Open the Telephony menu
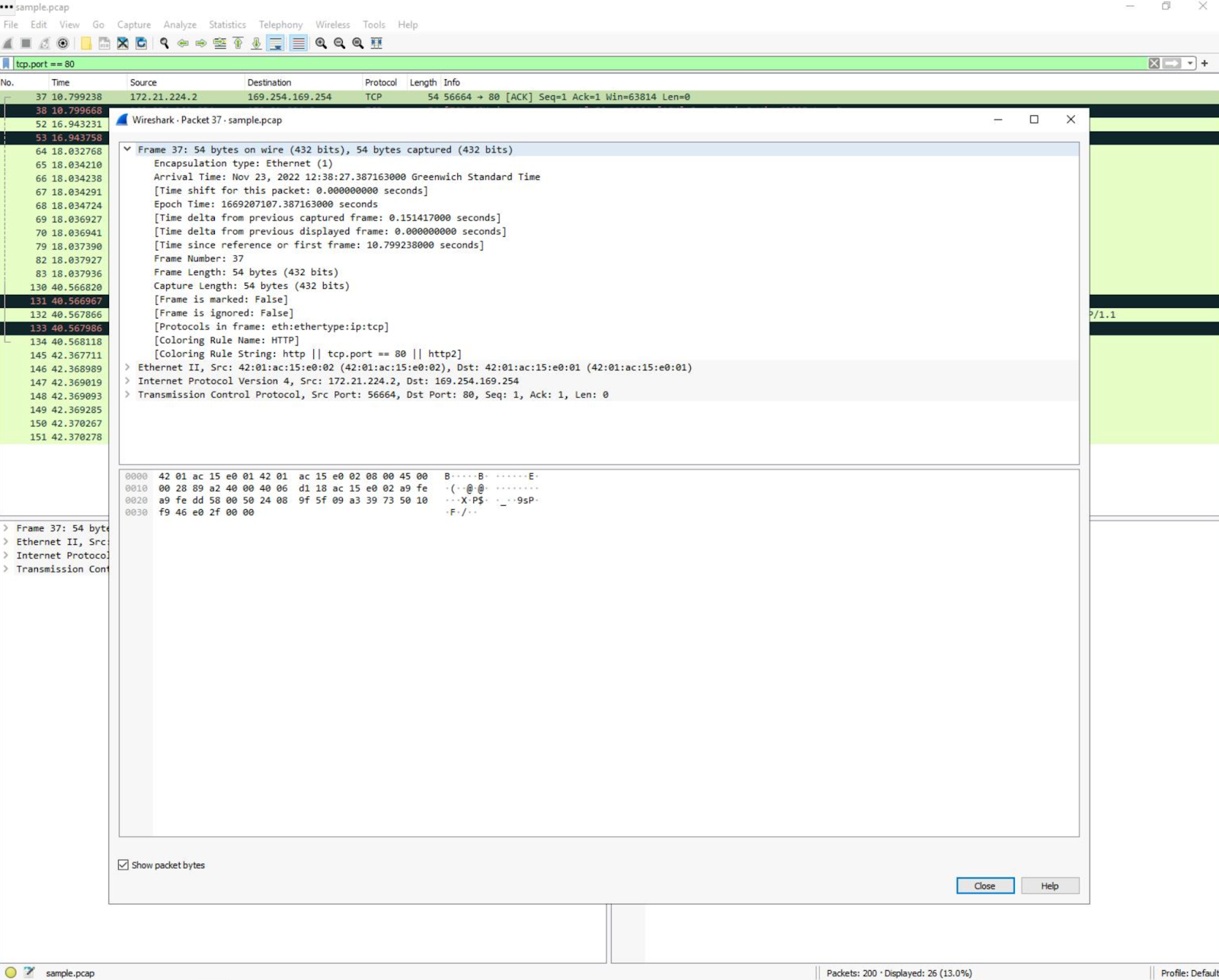This screenshot has width=1219, height=980. (280, 24)
